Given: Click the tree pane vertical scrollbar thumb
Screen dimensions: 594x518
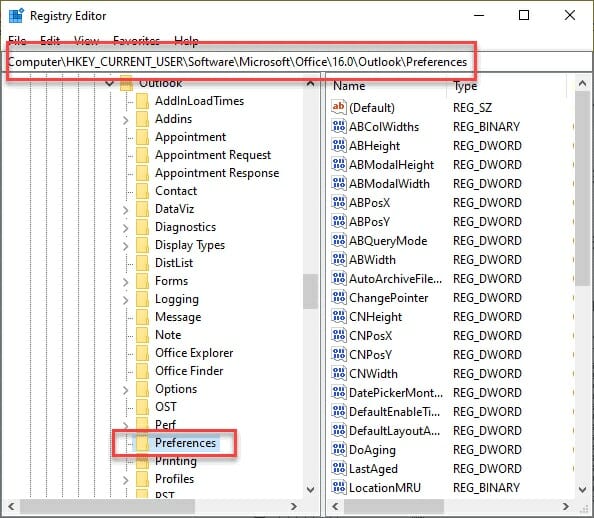Looking at the screenshot, I should pos(311,291).
